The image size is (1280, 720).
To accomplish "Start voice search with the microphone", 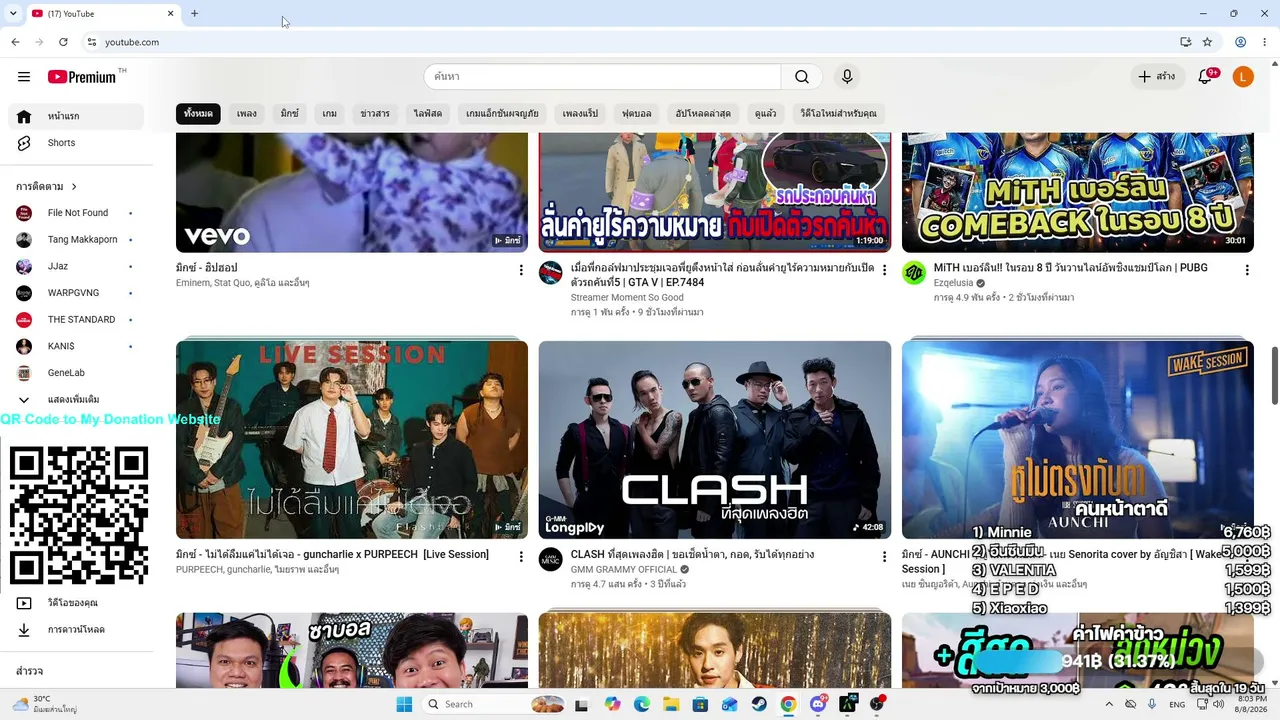I will 847,77.
